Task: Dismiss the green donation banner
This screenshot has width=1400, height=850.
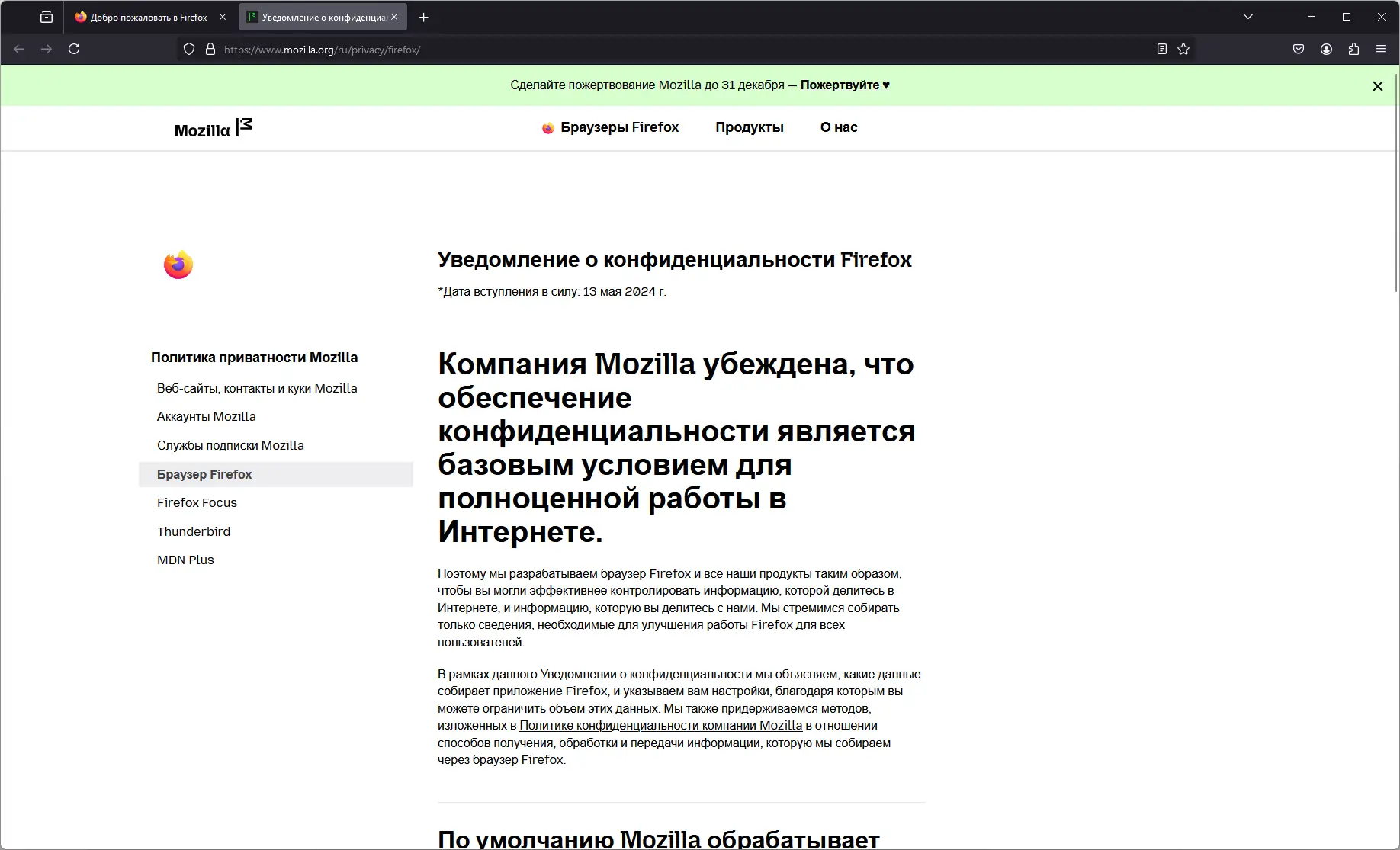Action: tap(1377, 85)
